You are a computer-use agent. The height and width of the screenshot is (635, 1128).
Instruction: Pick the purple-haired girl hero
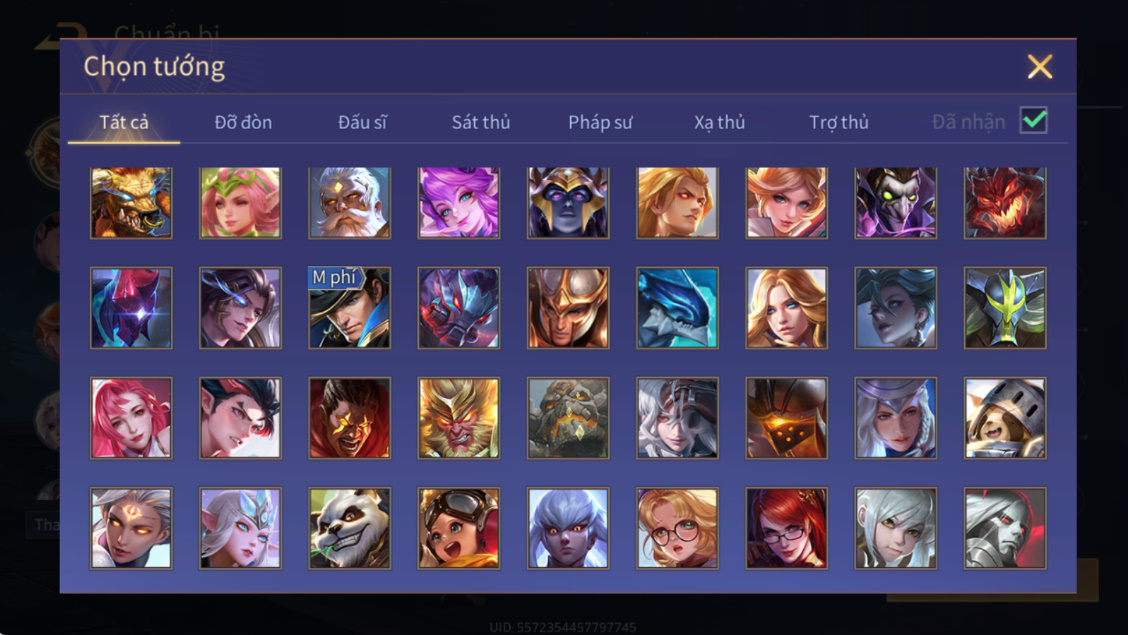(459, 202)
